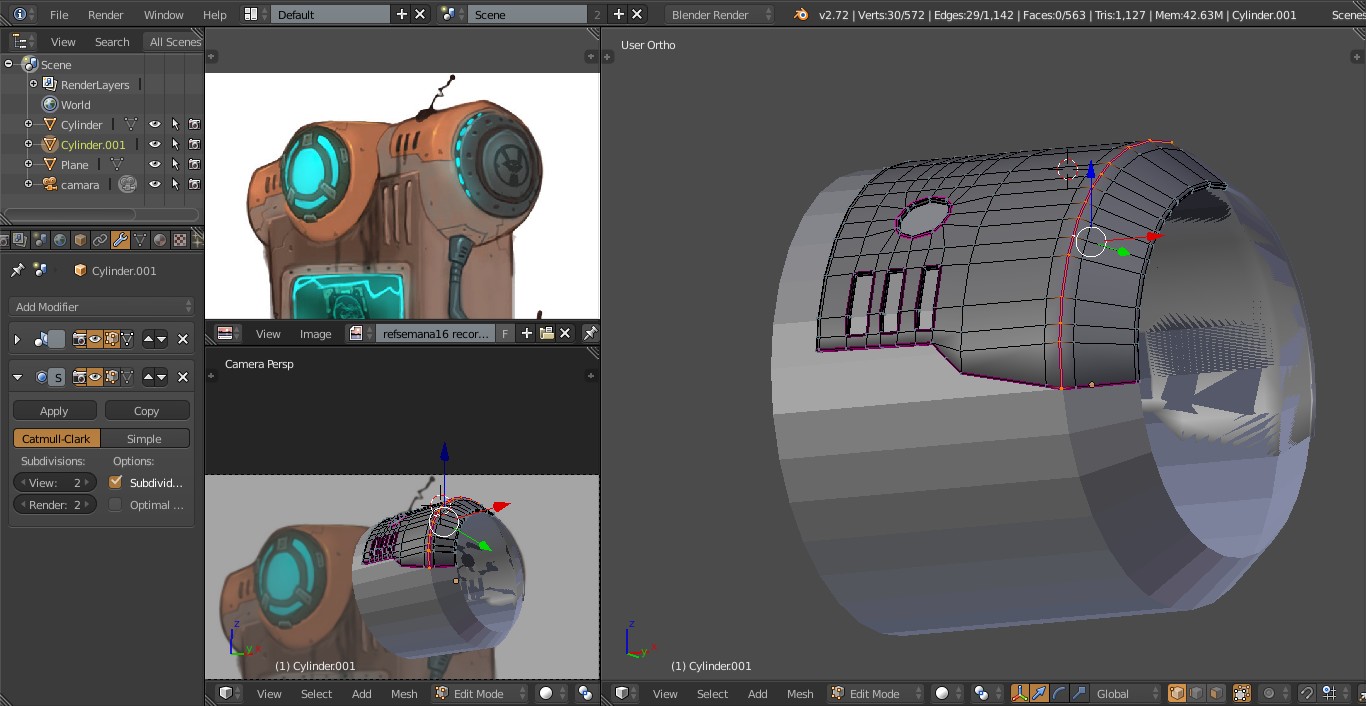The image size is (1366, 706).
Task: Delete the Default screen layout
Action: 420,14
